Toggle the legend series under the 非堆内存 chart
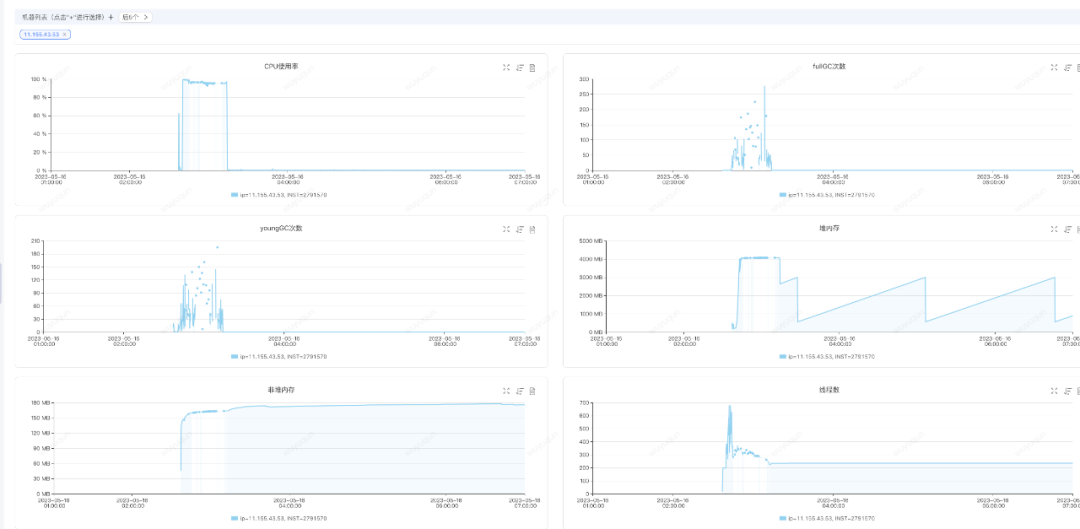 (279, 518)
